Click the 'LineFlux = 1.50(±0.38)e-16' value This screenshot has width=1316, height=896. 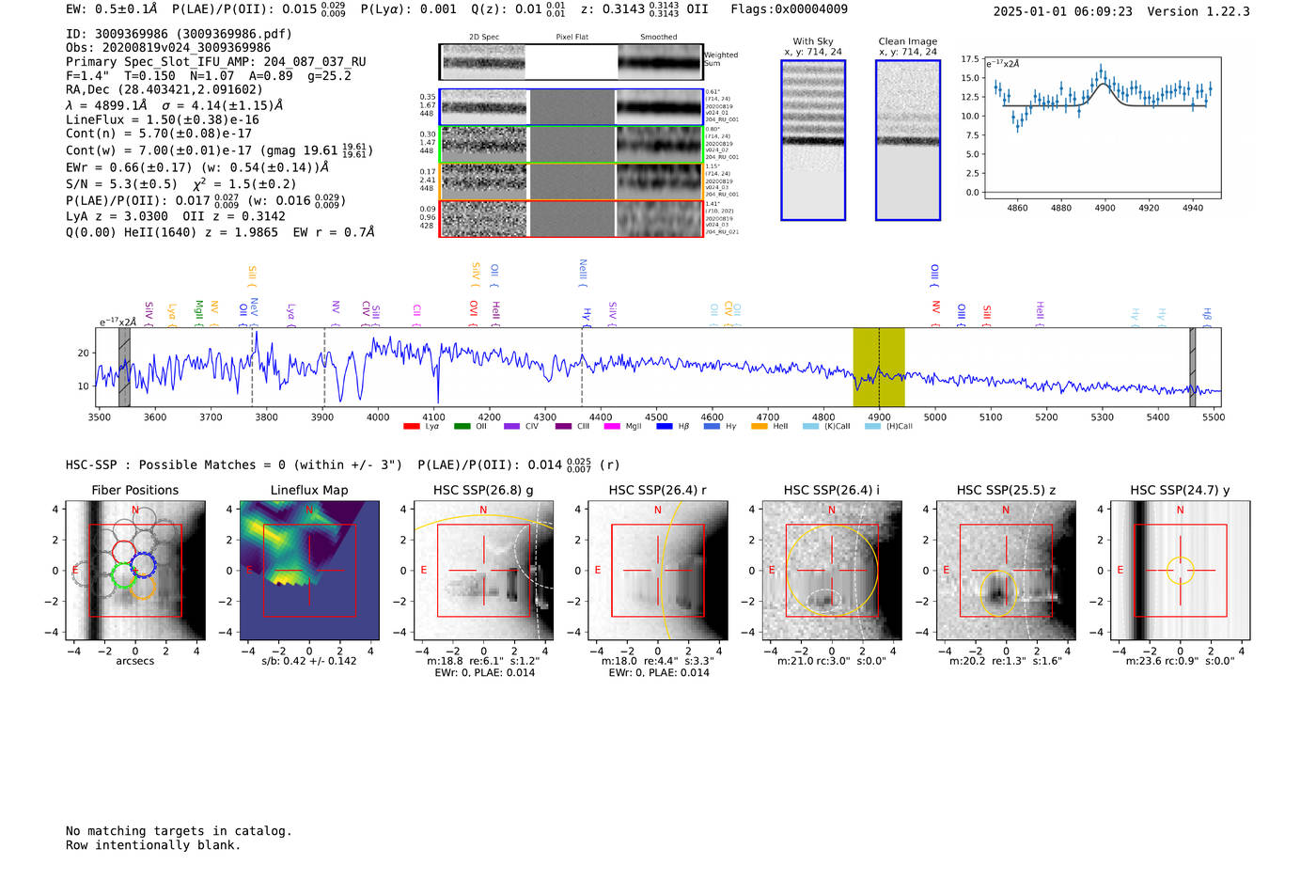[163, 120]
